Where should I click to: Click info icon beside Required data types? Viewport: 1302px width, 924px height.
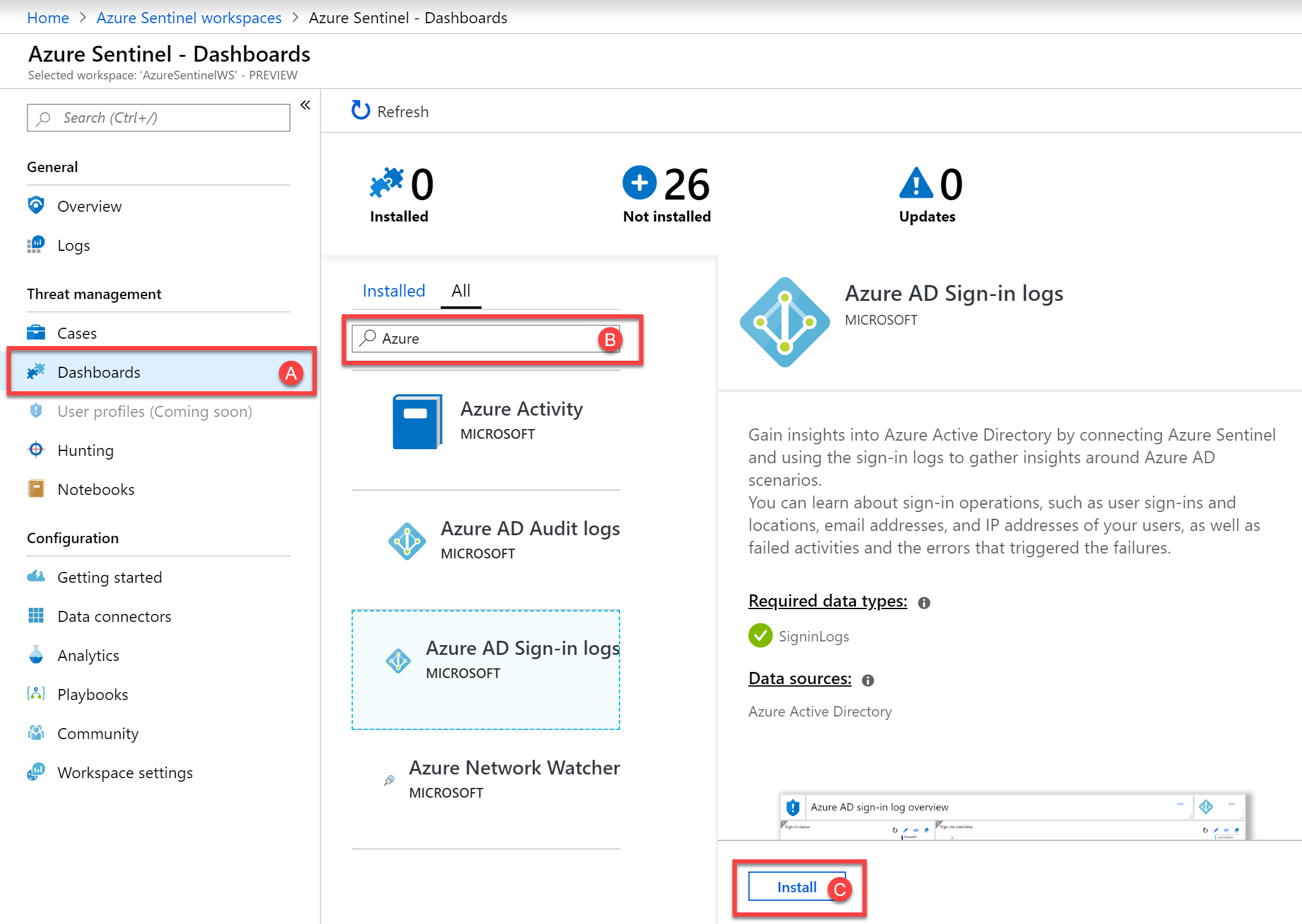[924, 603]
